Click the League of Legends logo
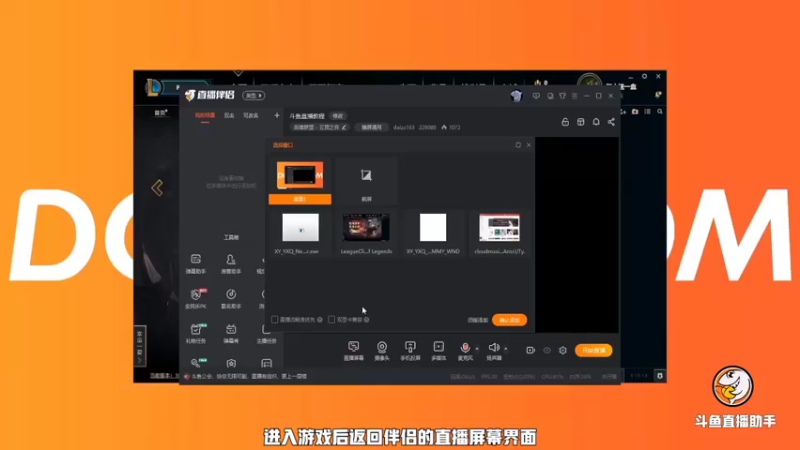This screenshot has height=450, width=800. pos(153,88)
